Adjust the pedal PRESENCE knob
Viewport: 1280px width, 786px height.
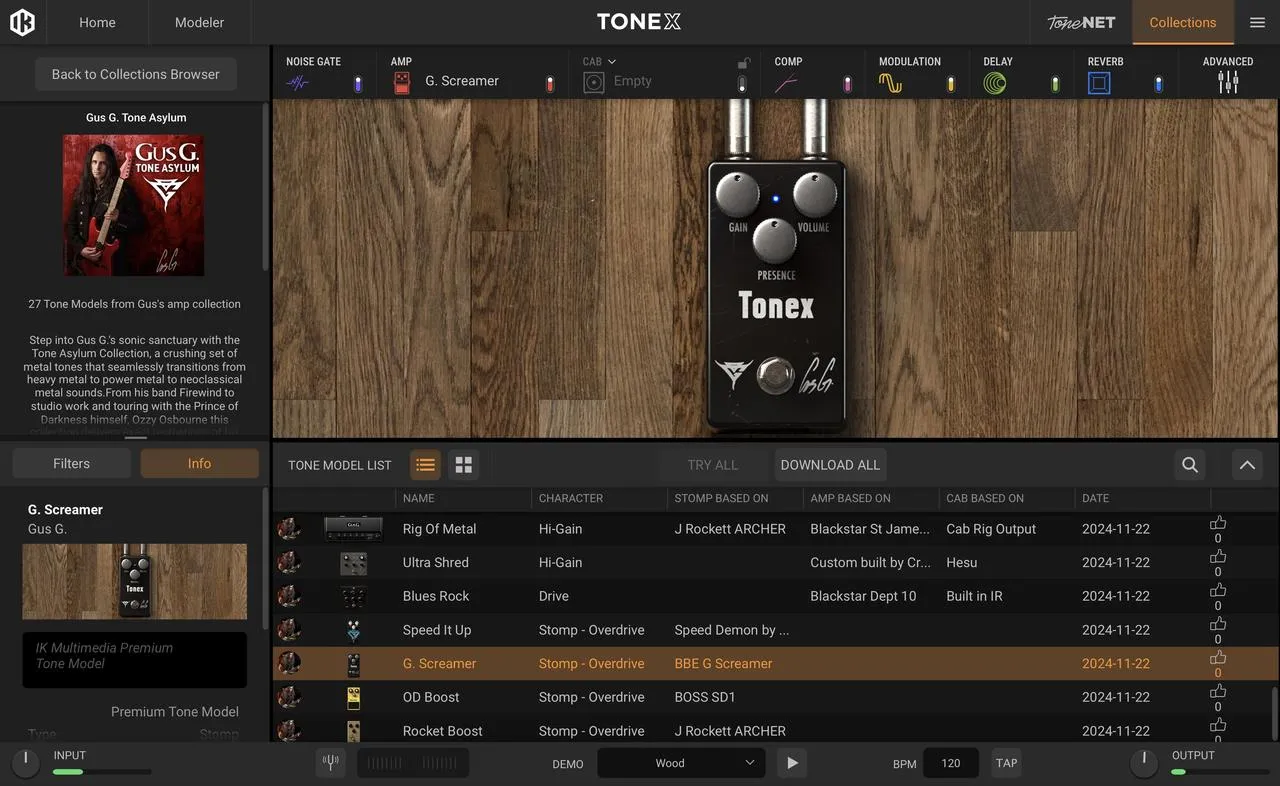point(775,241)
